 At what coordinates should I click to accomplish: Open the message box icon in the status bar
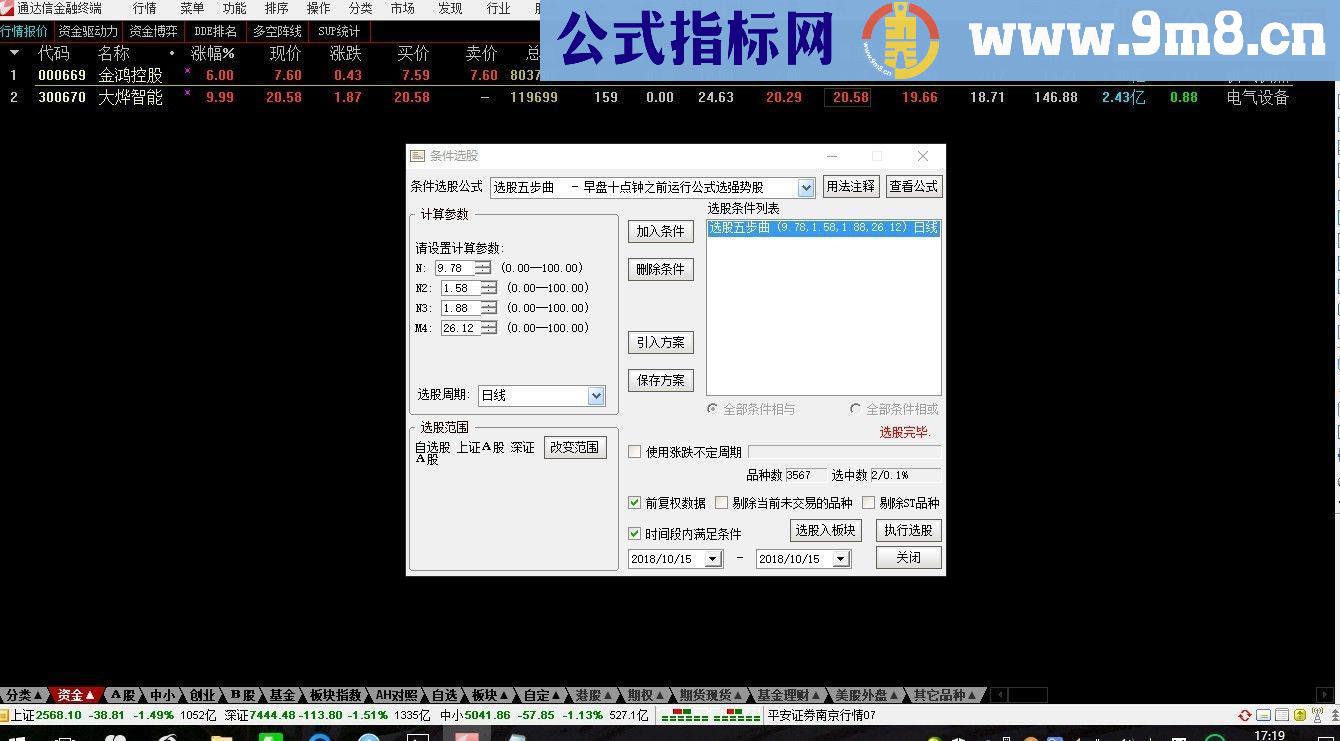1262,715
